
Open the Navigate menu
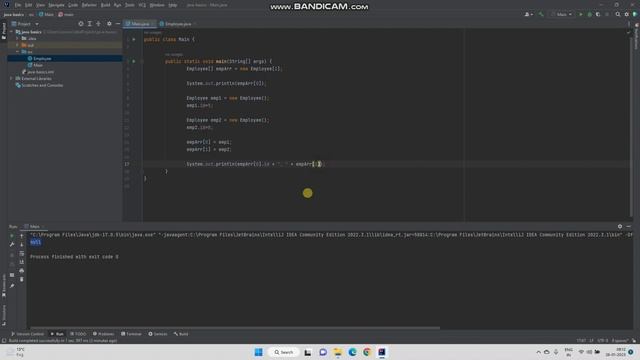pos(56,5)
